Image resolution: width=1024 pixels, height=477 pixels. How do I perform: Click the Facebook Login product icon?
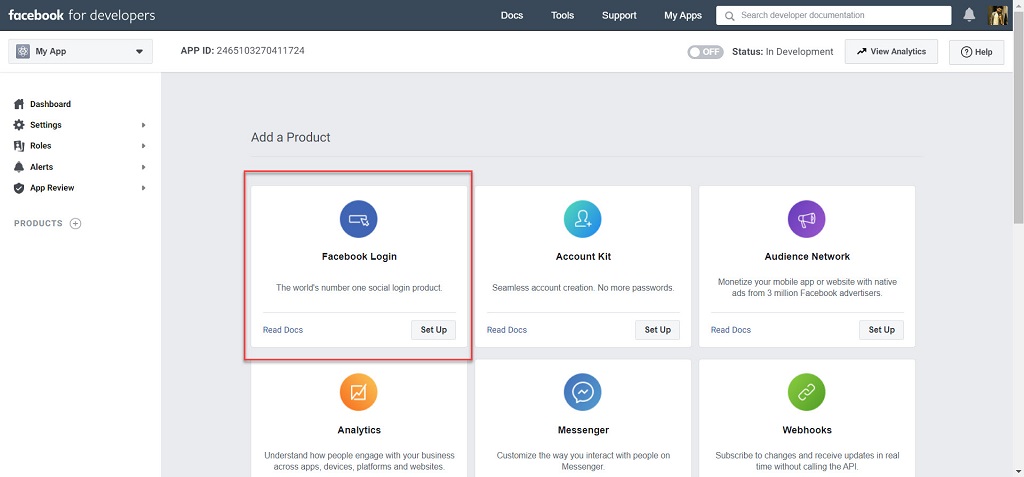click(x=359, y=218)
